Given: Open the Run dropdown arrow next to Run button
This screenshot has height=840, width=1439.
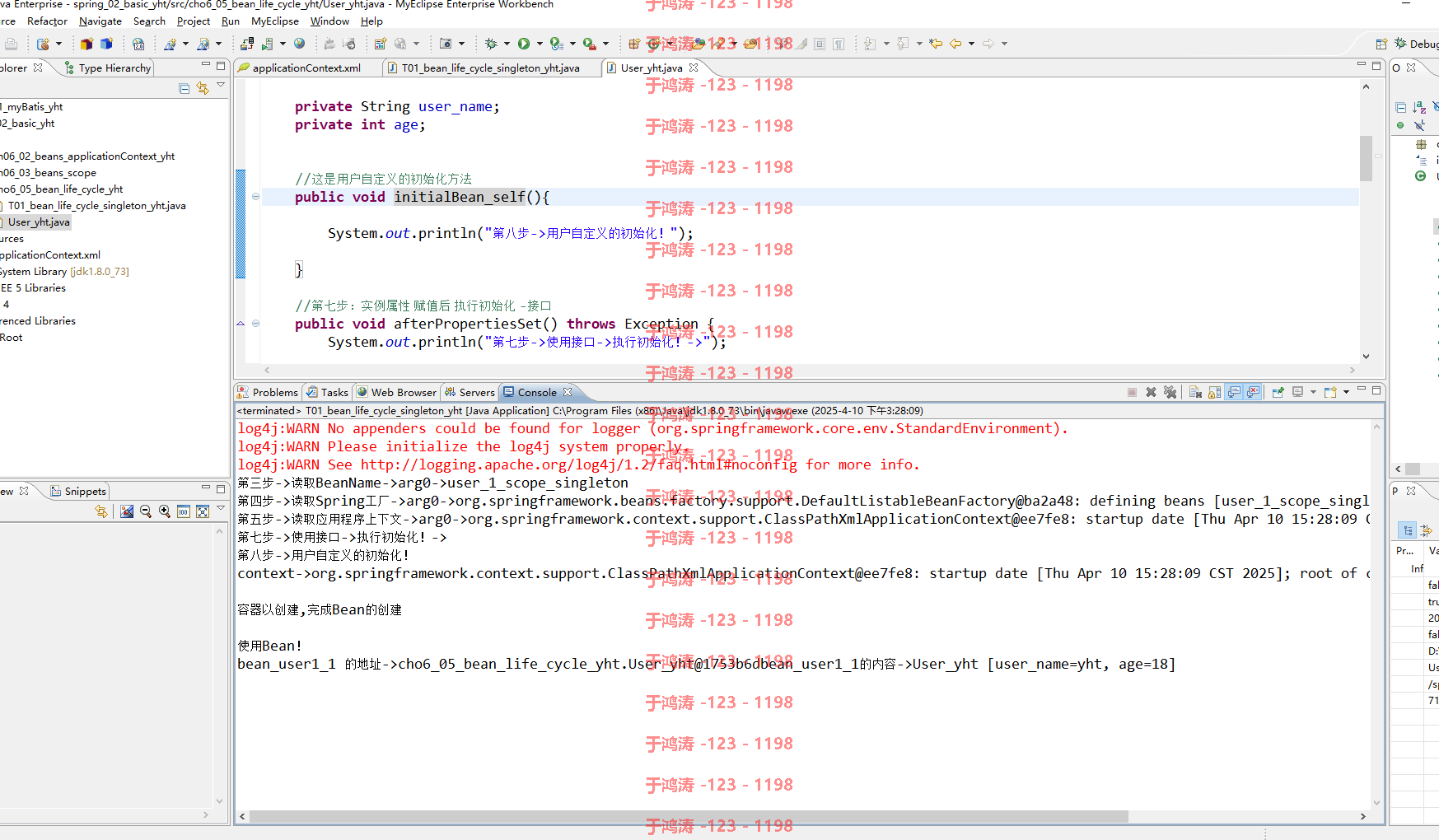Looking at the screenshot, I should [x=540, y=44].
